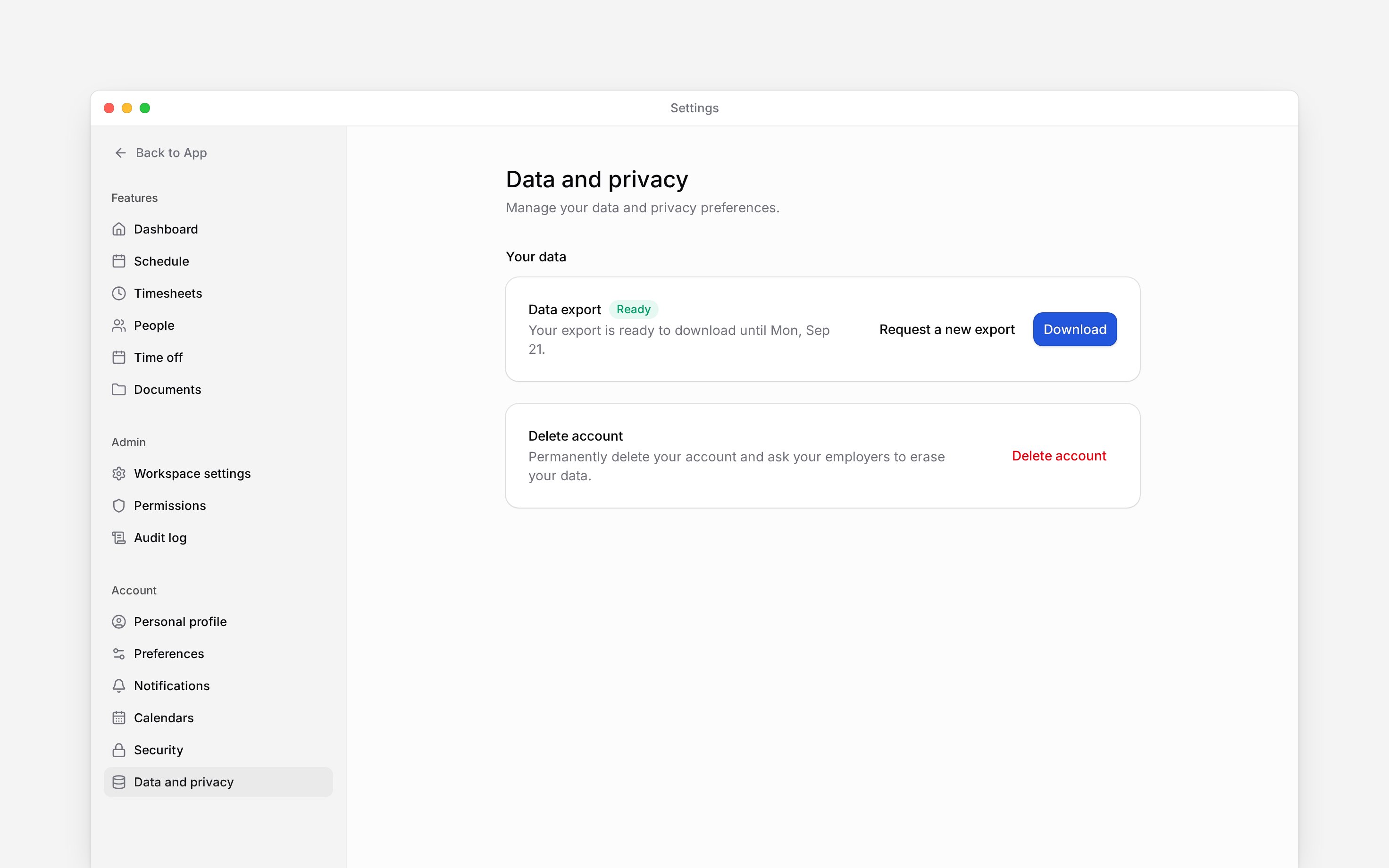The height and width of the screenshot is (868, 1389).
Task: Click the export ready until Sep 21 text
Action: pos(679,340)
